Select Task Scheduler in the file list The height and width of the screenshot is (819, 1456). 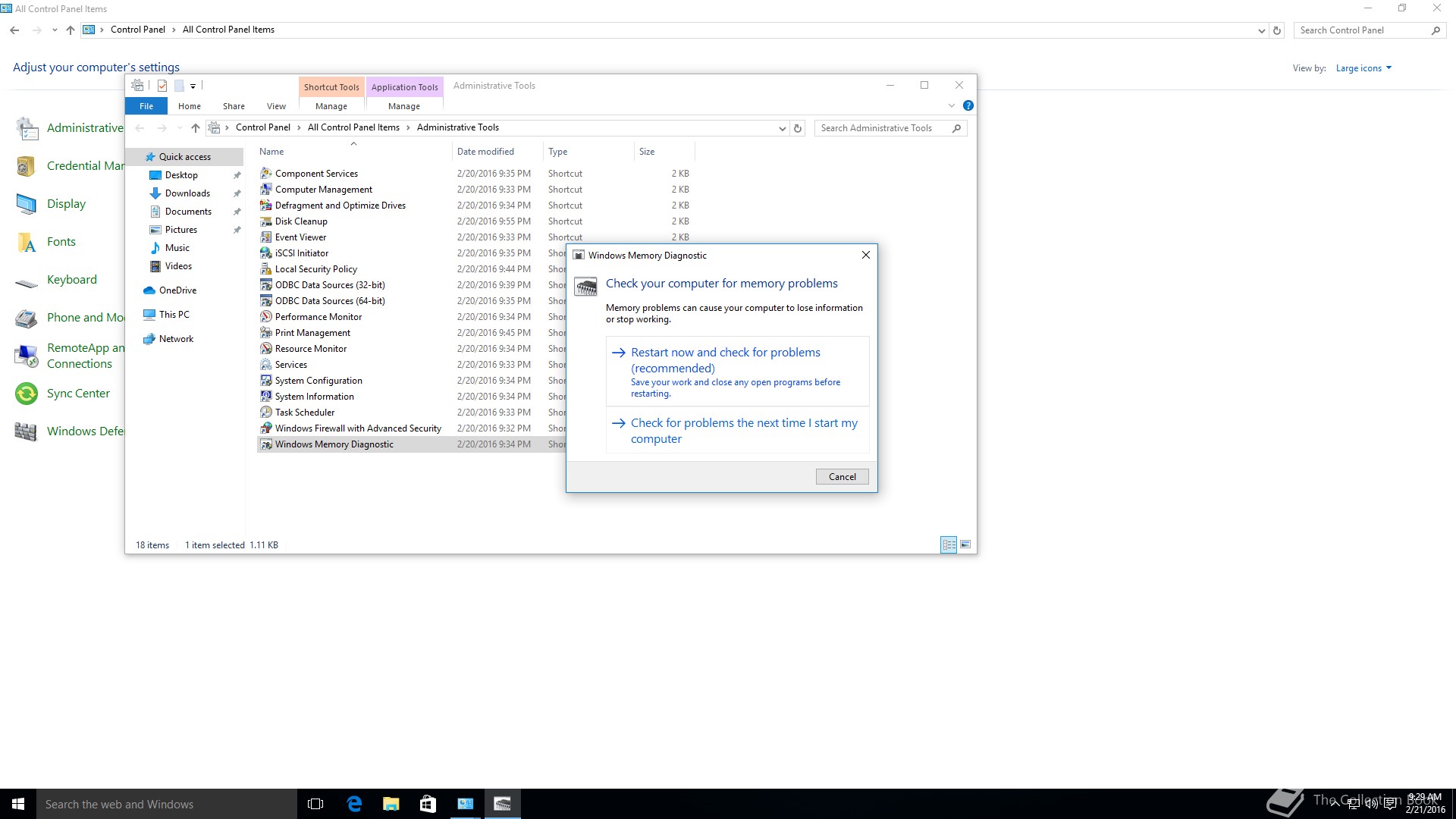[x=305, y=413]
